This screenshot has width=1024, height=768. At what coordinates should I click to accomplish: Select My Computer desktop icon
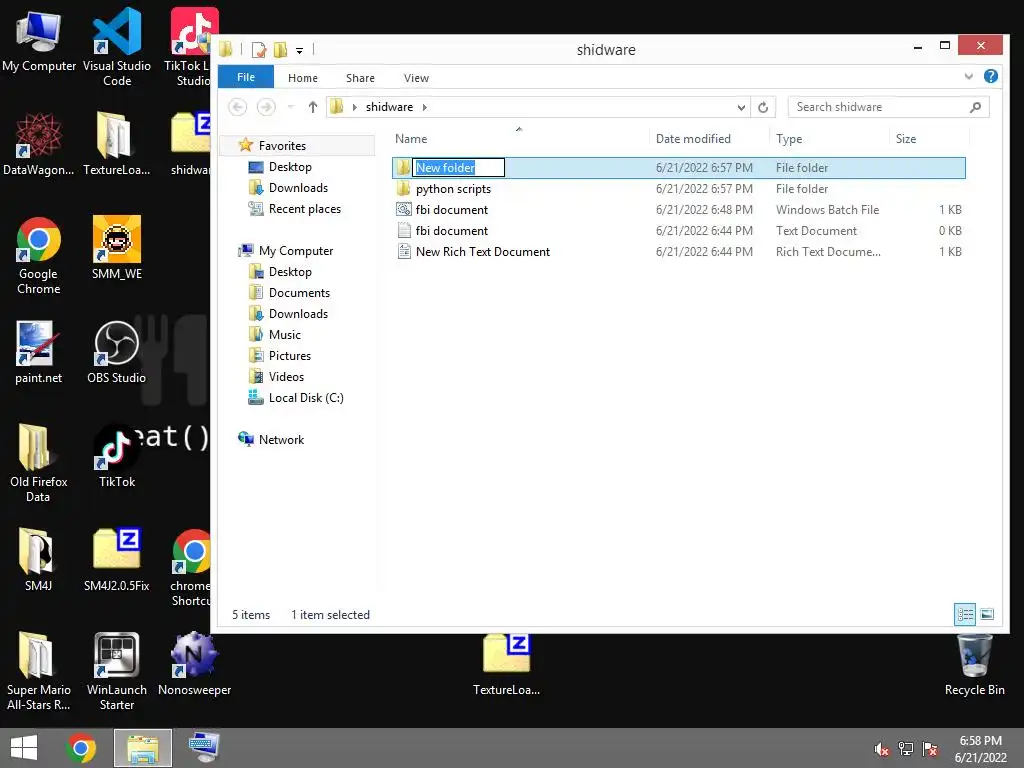click(x=39, y=40)
